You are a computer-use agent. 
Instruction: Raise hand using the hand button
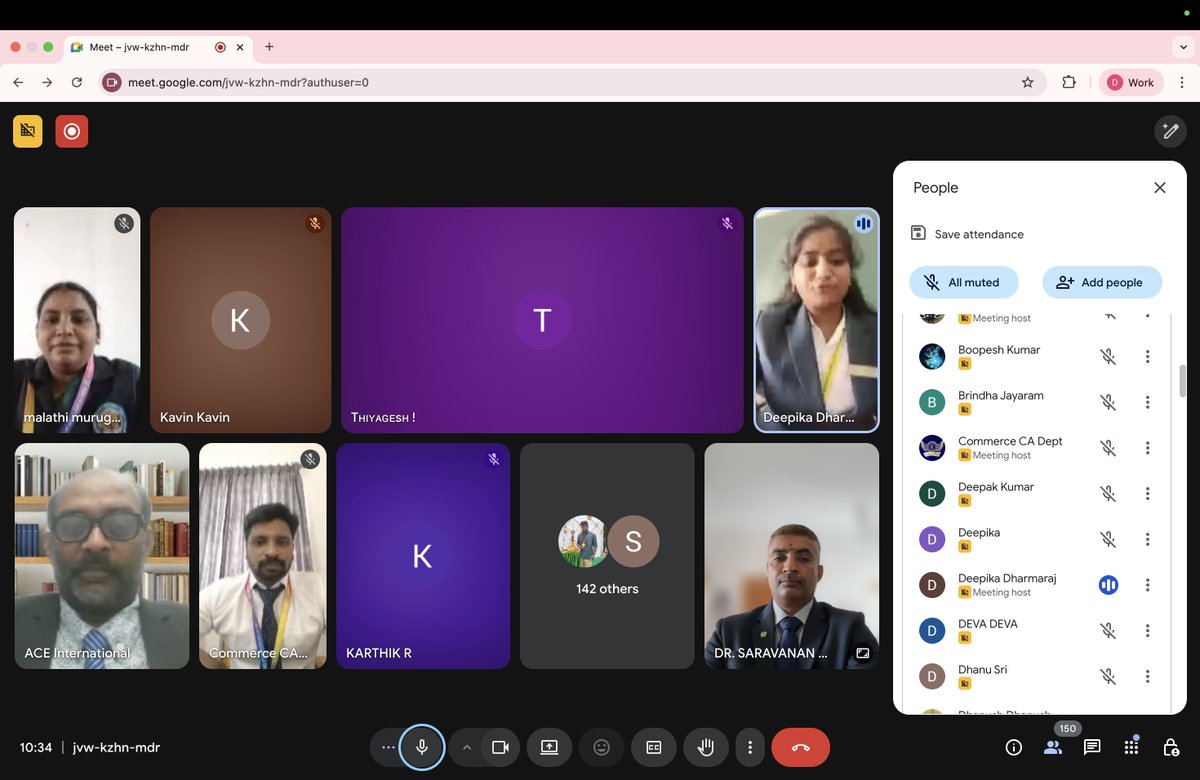(706, 747)
